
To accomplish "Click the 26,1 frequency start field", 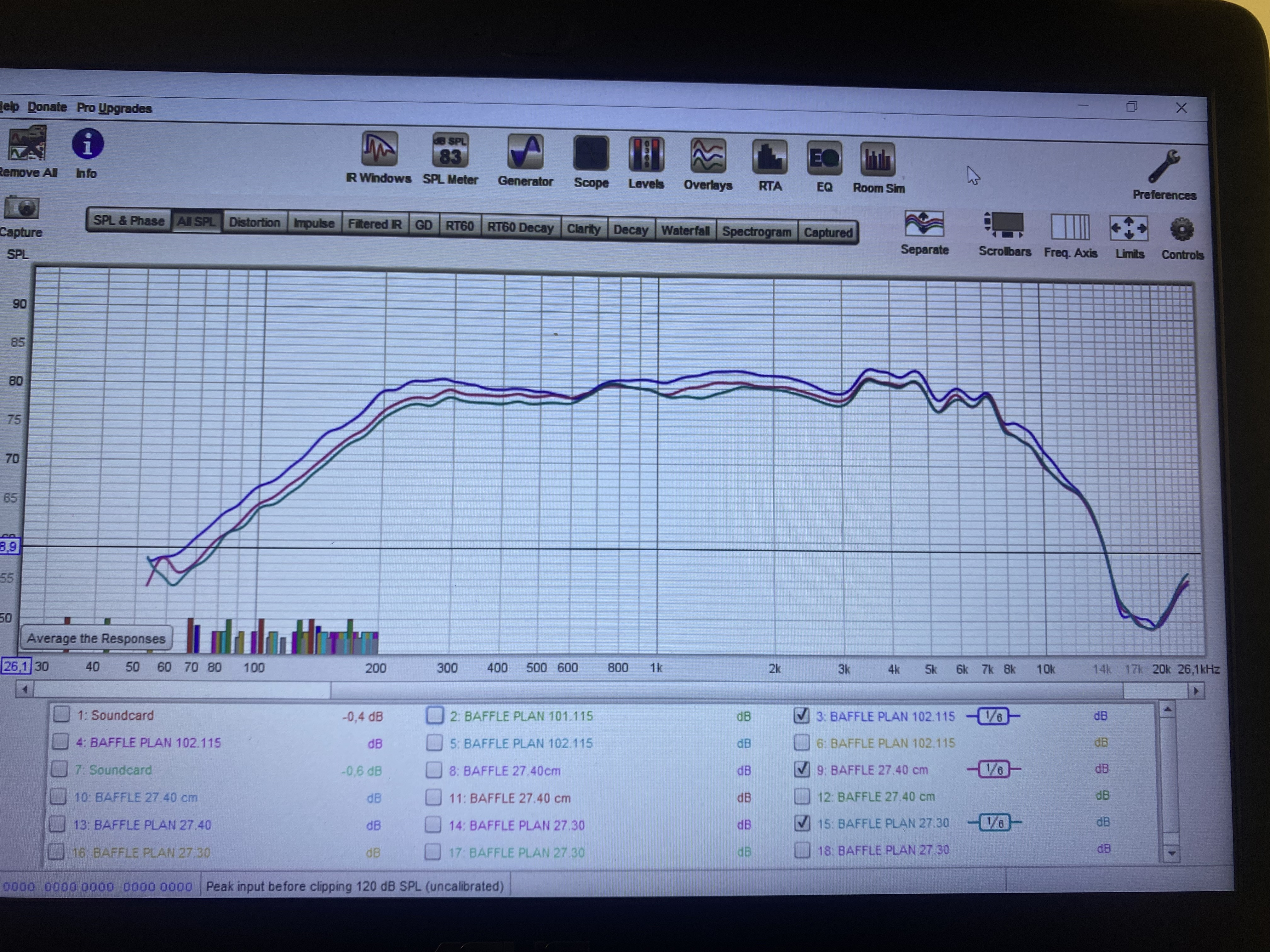I will point(16,666).
